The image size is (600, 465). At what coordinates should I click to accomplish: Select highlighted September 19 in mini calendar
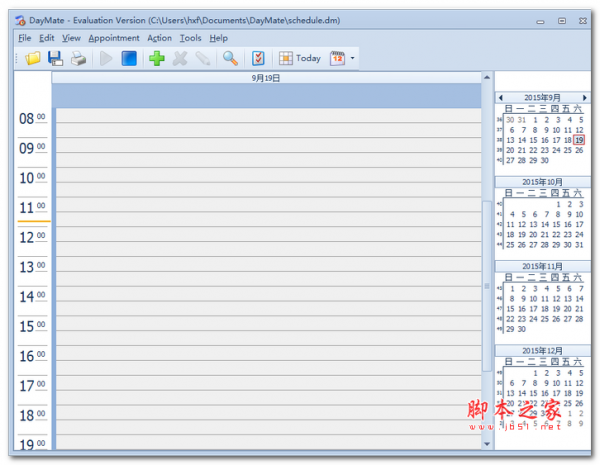[x=579, y=140]
